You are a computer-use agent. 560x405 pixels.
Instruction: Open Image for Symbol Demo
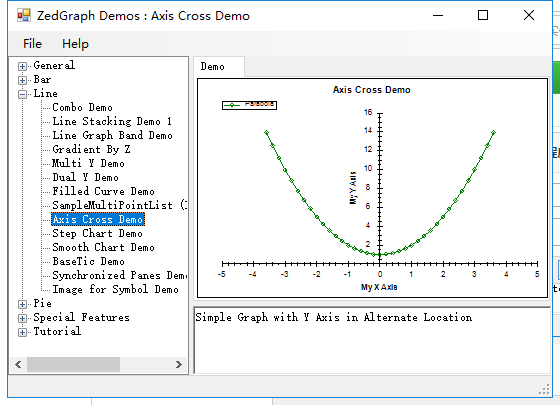coord(115,289)
